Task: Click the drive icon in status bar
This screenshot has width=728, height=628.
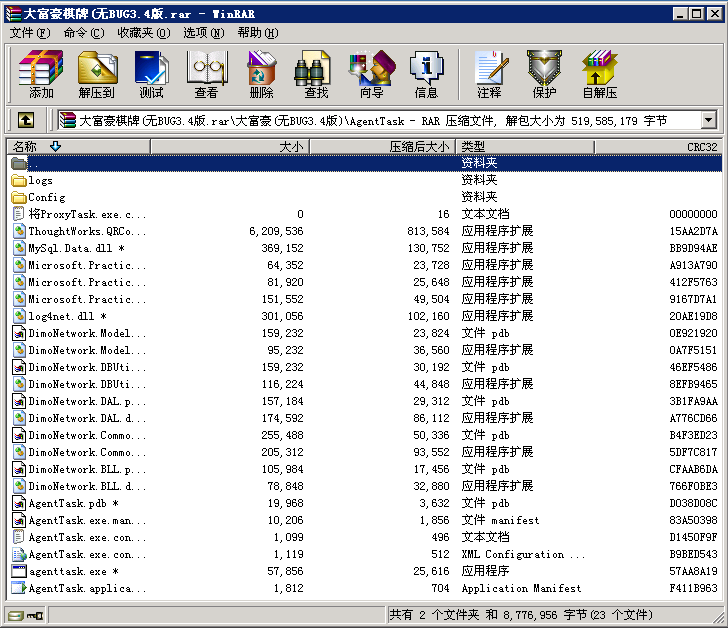Action: pos(15,615)
